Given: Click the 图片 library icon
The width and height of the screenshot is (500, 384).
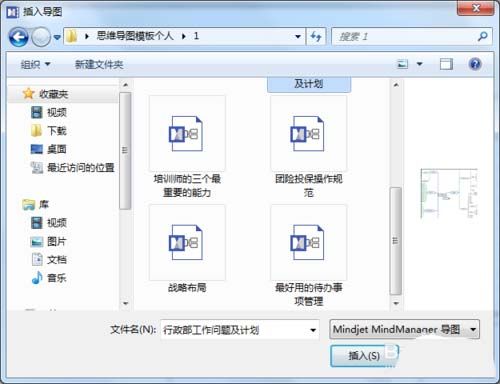Looking at the screenshot, I should click(x=37, y=241).
